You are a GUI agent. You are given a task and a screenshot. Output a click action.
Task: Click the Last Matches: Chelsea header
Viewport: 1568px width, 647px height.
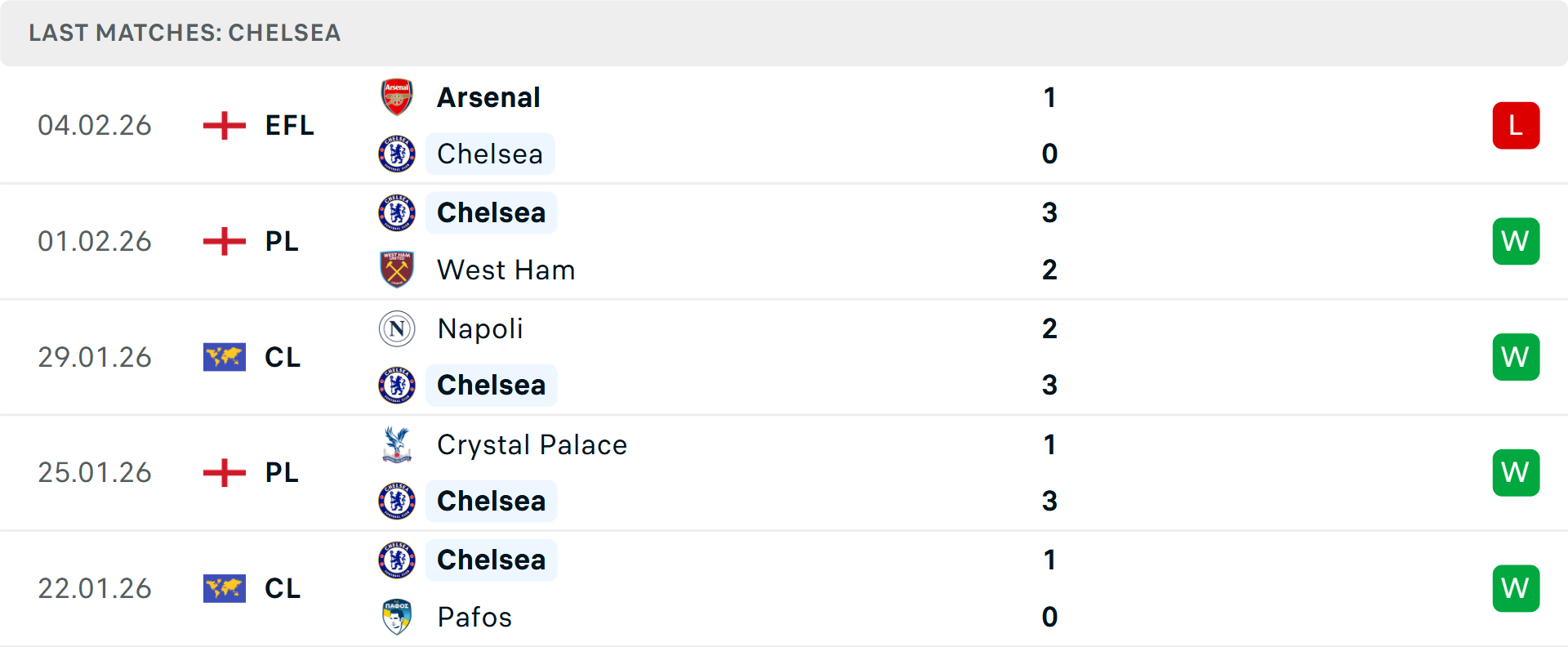[x=185, y=33]
